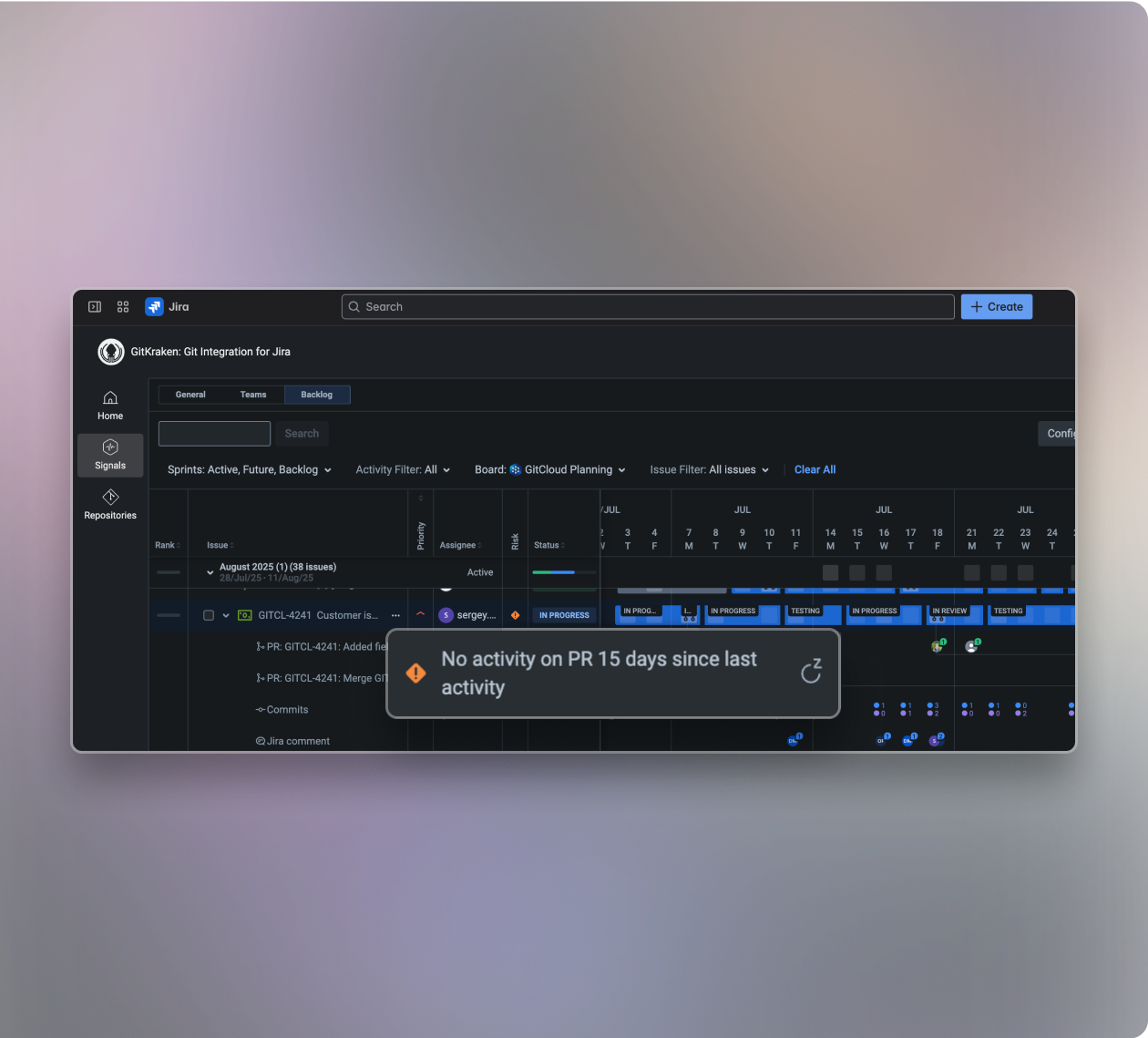
Task: Switch to the Teams tab
Action: [253, 395]
